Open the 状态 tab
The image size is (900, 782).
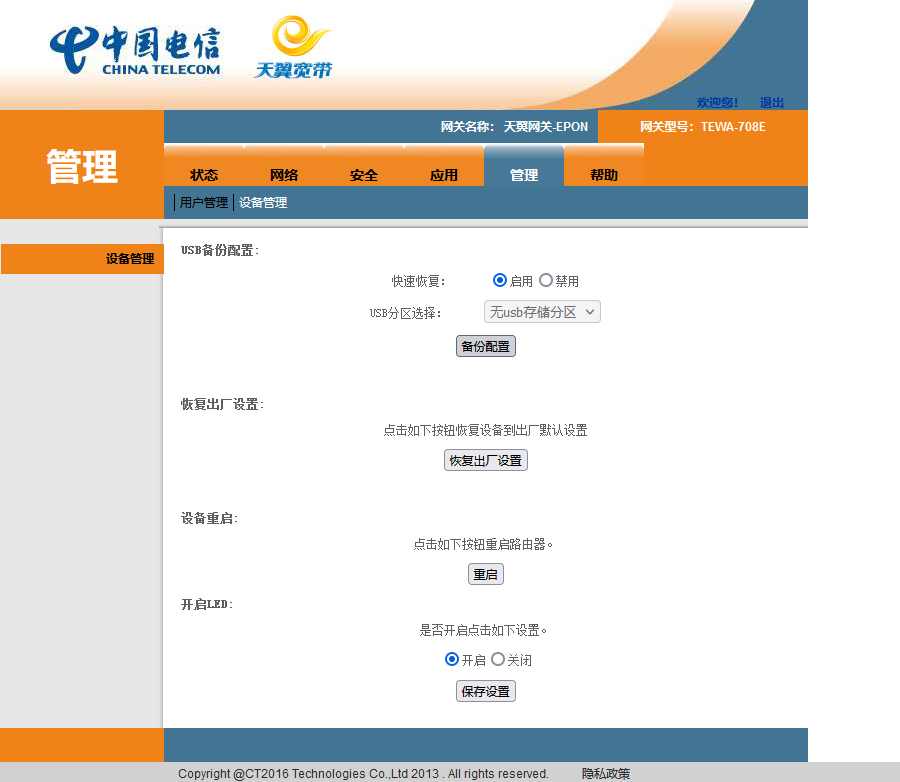[x=204, y=175]
